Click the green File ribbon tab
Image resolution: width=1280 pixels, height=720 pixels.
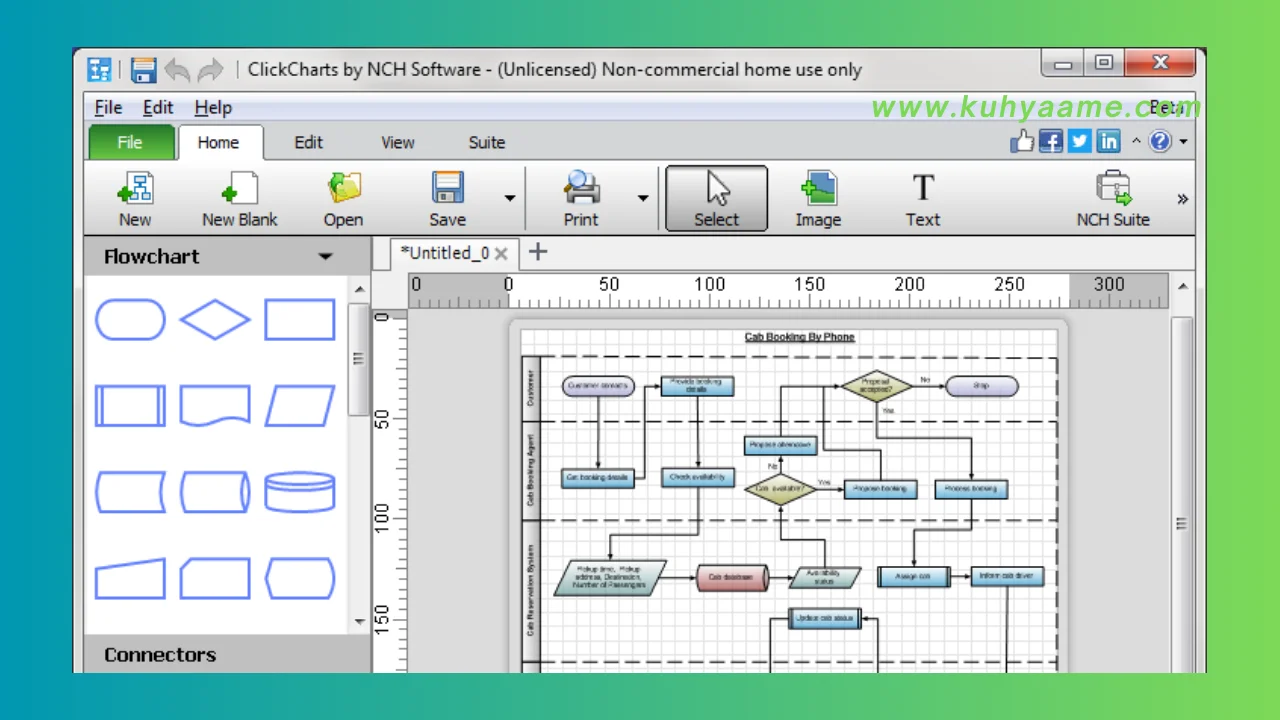131,142
